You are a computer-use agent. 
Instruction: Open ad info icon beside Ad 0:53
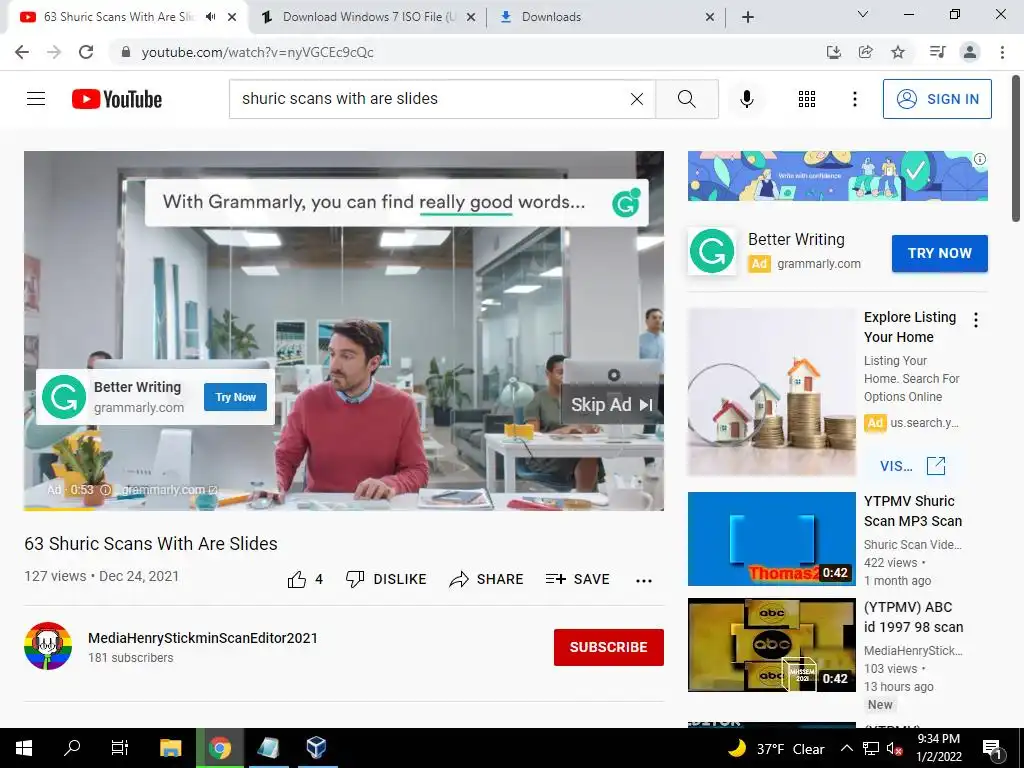point(105,490)
